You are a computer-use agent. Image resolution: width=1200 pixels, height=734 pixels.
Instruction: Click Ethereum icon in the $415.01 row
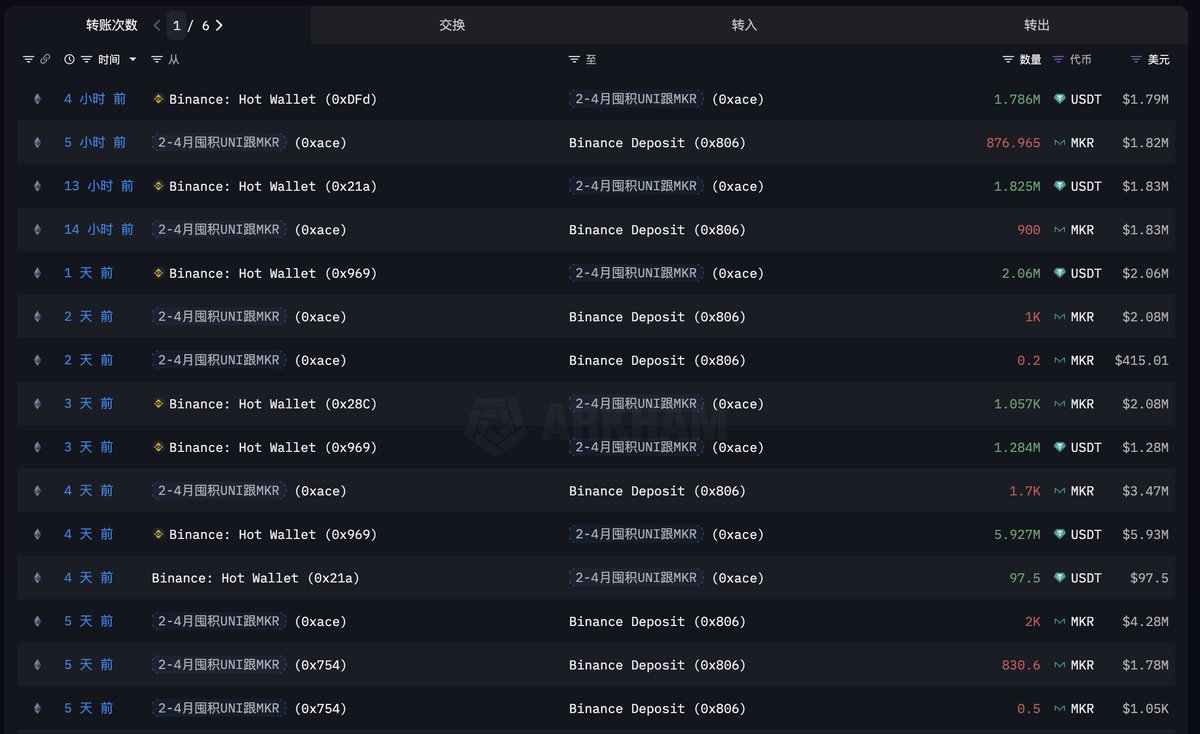[38, 360]
